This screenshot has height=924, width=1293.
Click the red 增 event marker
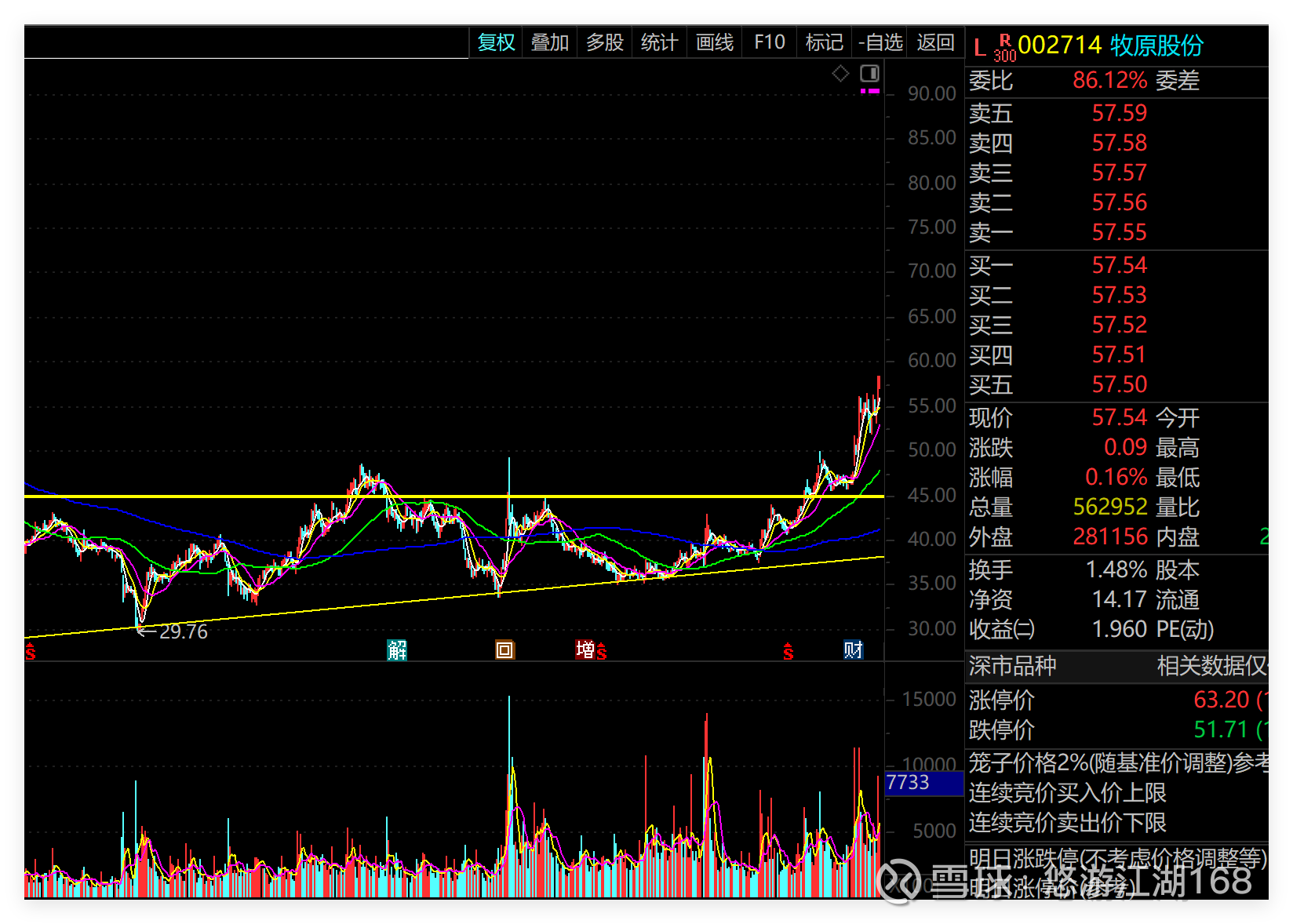pyautogui.click(x=585, y=649)
